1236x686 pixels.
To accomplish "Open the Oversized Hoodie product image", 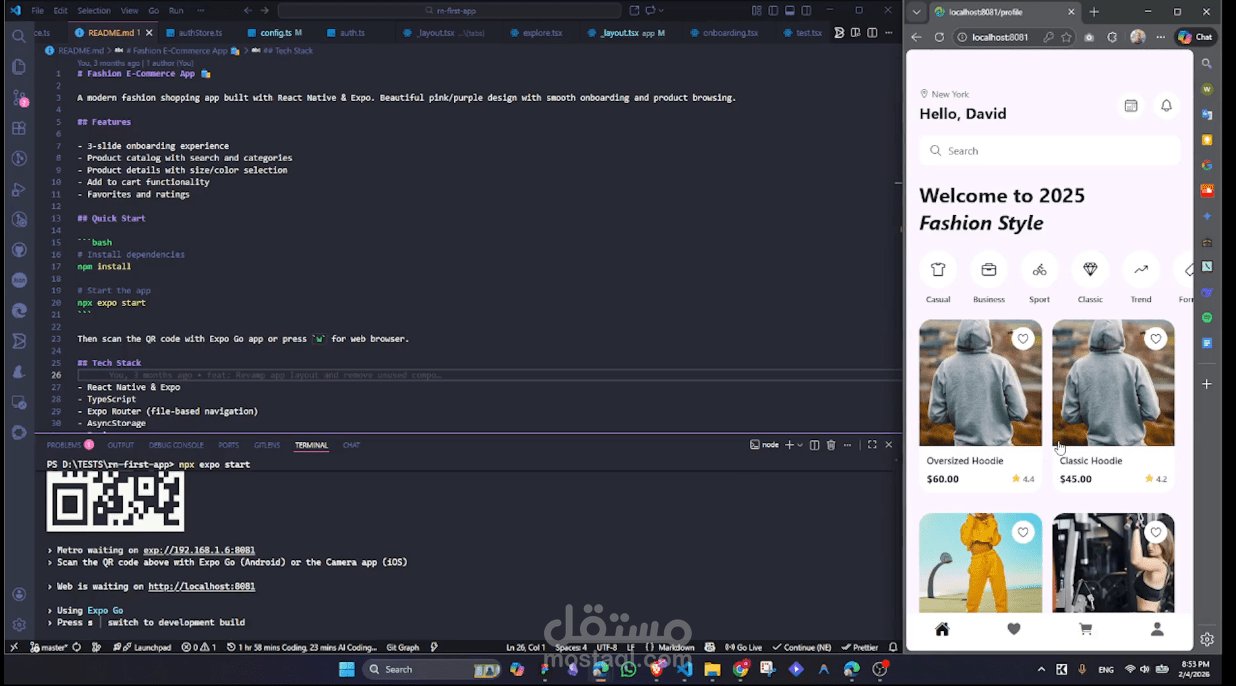I will click(x=980, y=383).
